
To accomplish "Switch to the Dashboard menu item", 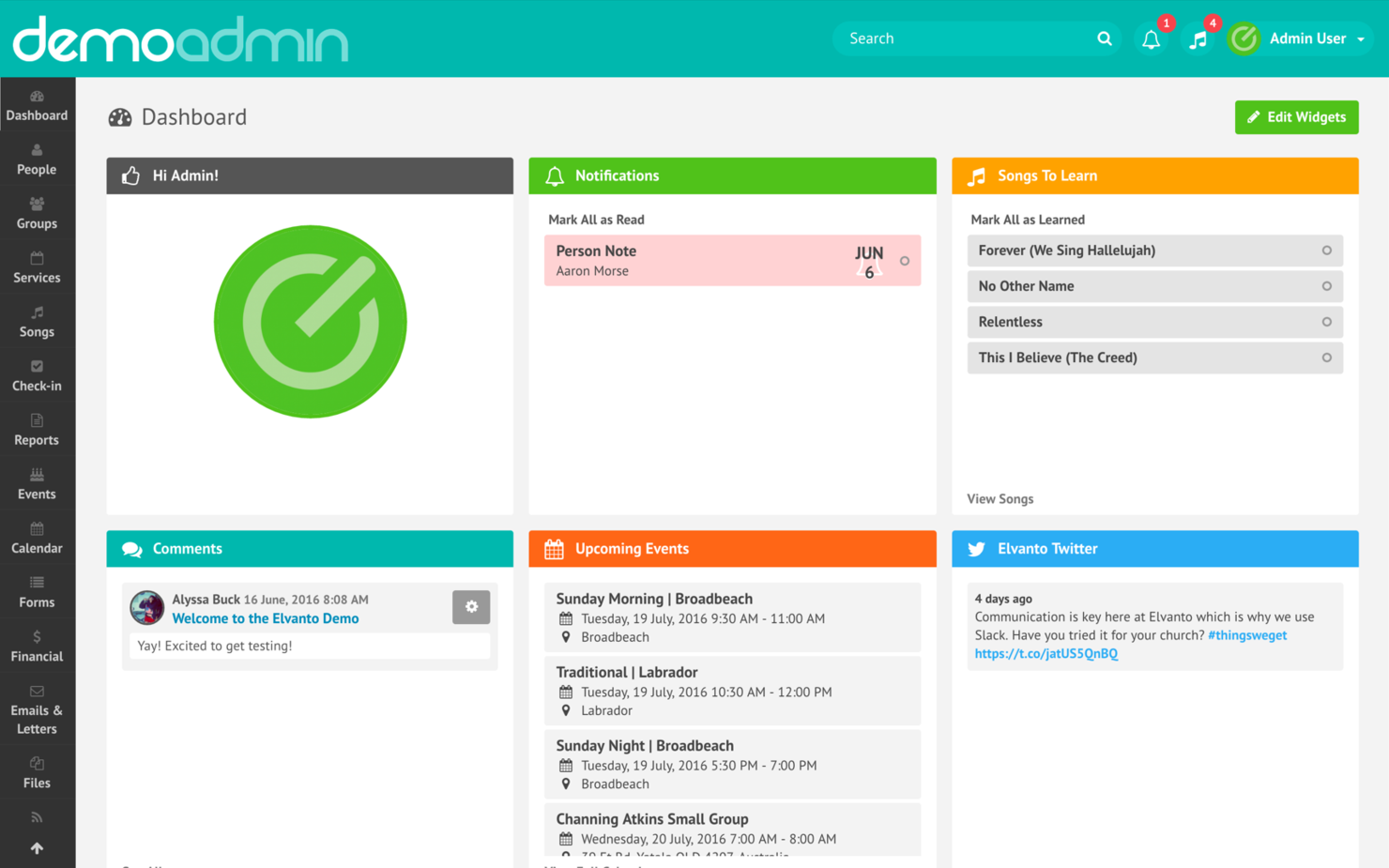I will [x=37, y=105].
